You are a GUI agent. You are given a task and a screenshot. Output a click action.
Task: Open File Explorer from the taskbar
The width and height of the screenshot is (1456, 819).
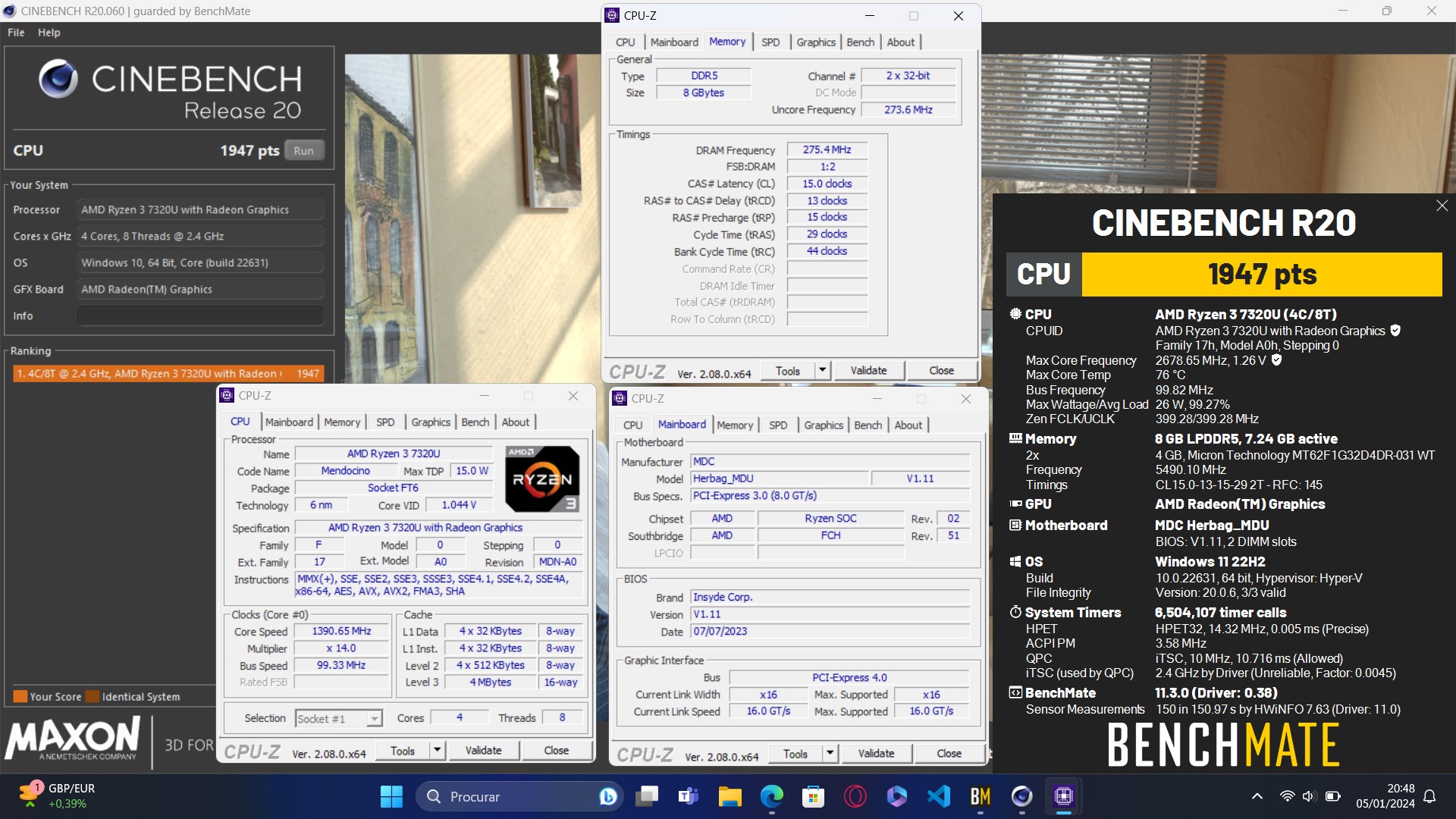click(x=730, y=796)
